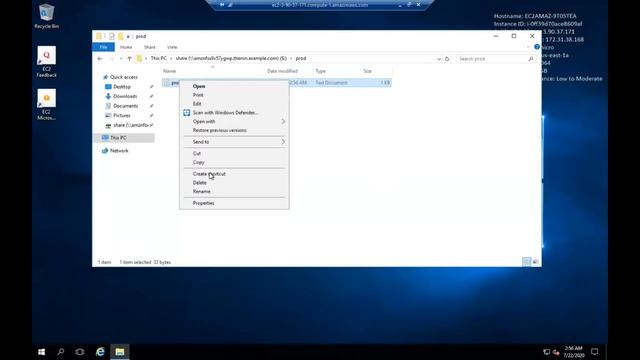Open Explorer help question mark icon
Image resolution: width=640 pixels, height=360 pixels.
(x=537, y=47)
